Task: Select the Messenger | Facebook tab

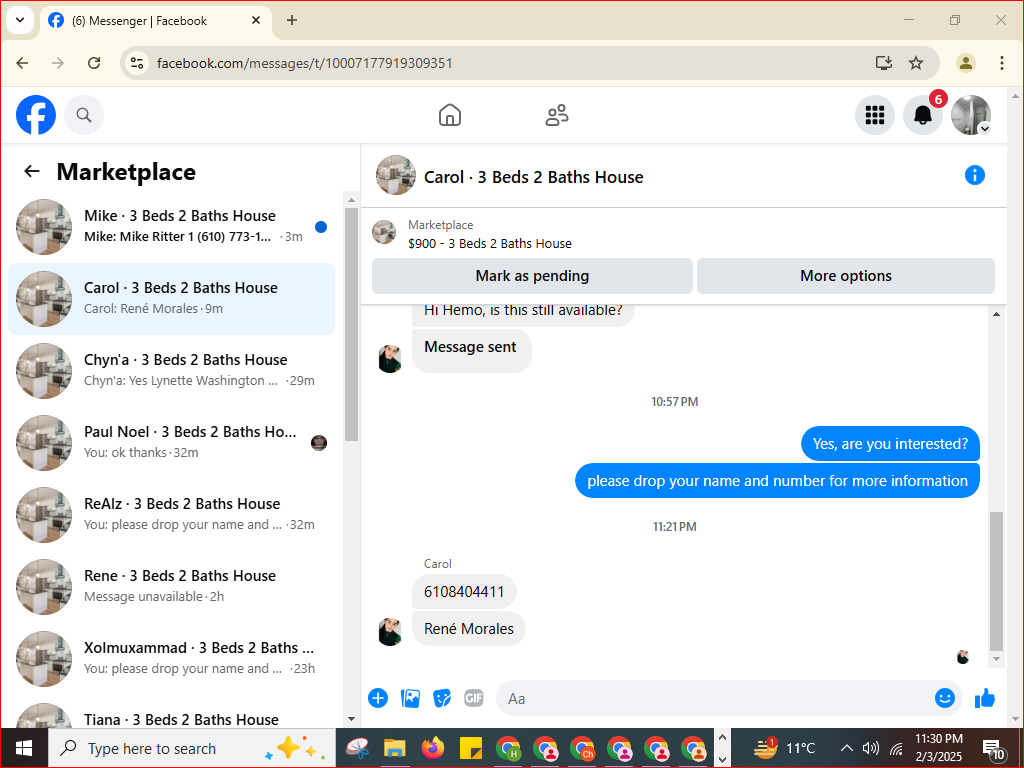Action: (x=157, y=20)
